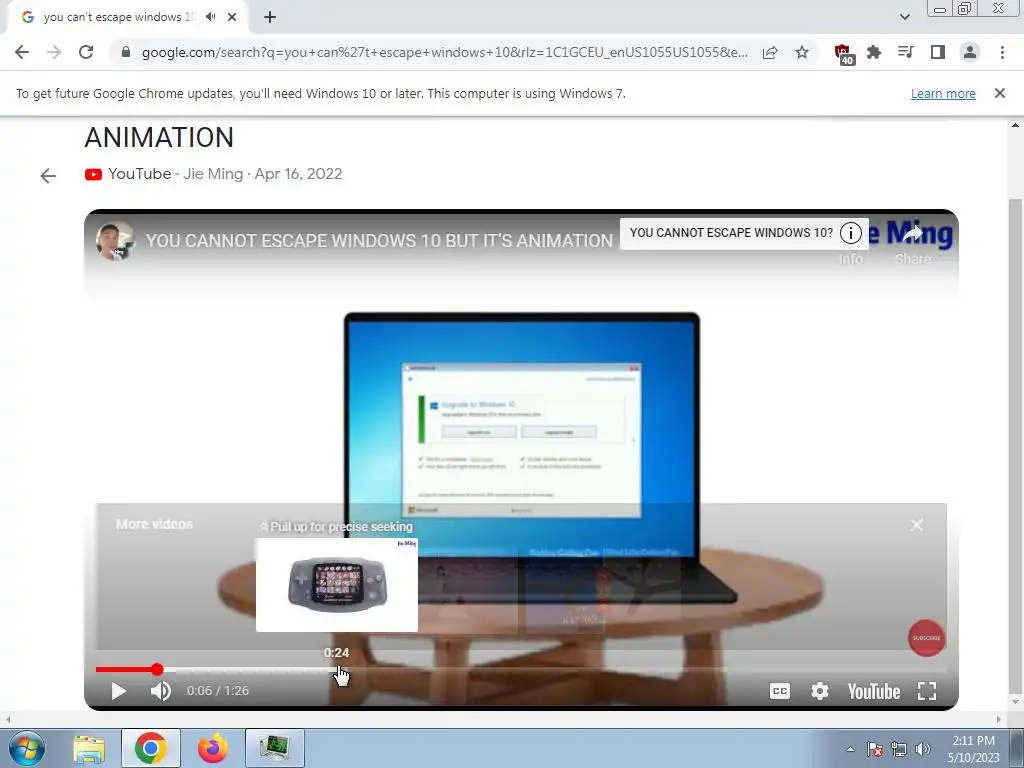
Task: Toggle the Chrome side panel
Action: pyautogui.click(x=938, y=52)
